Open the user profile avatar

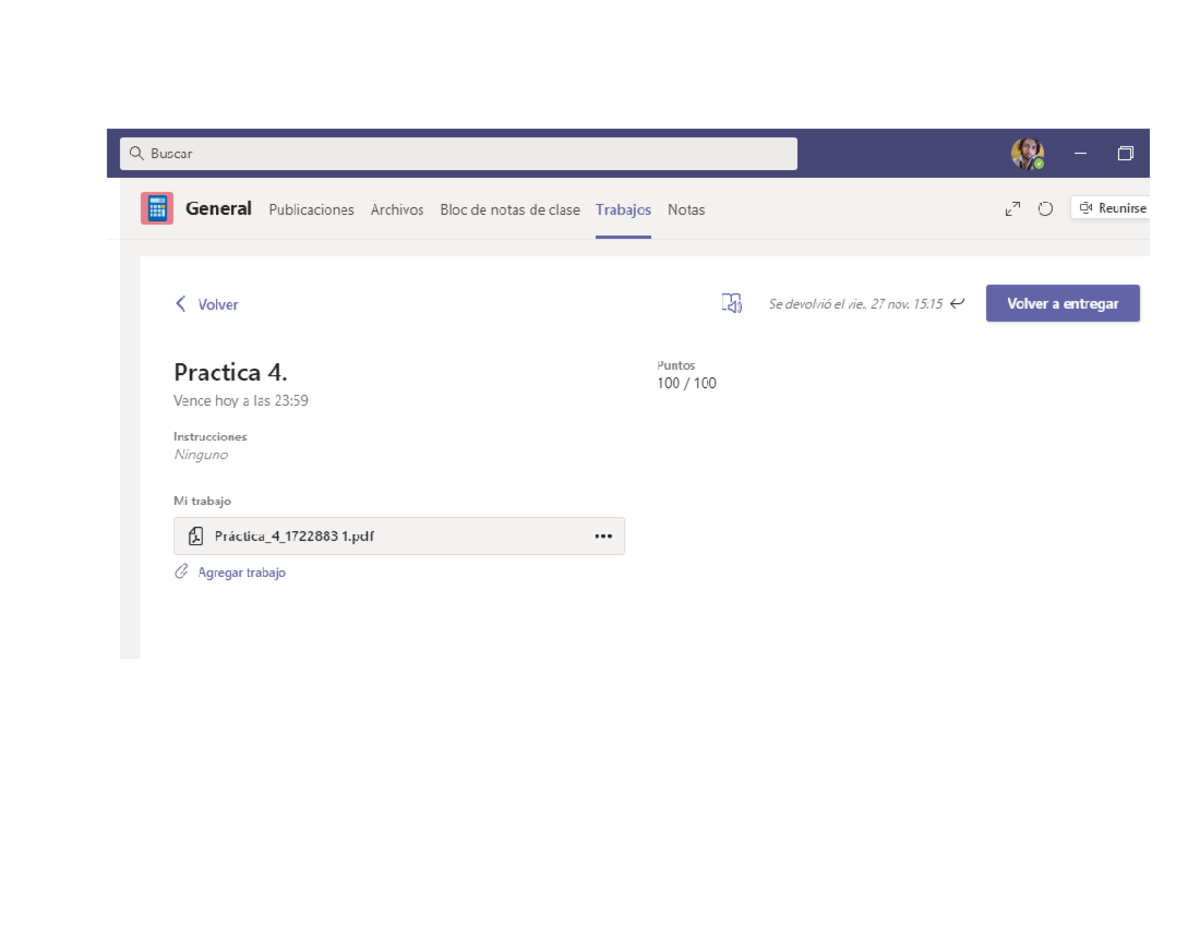pyautogui.click(x=1027, y=154)
